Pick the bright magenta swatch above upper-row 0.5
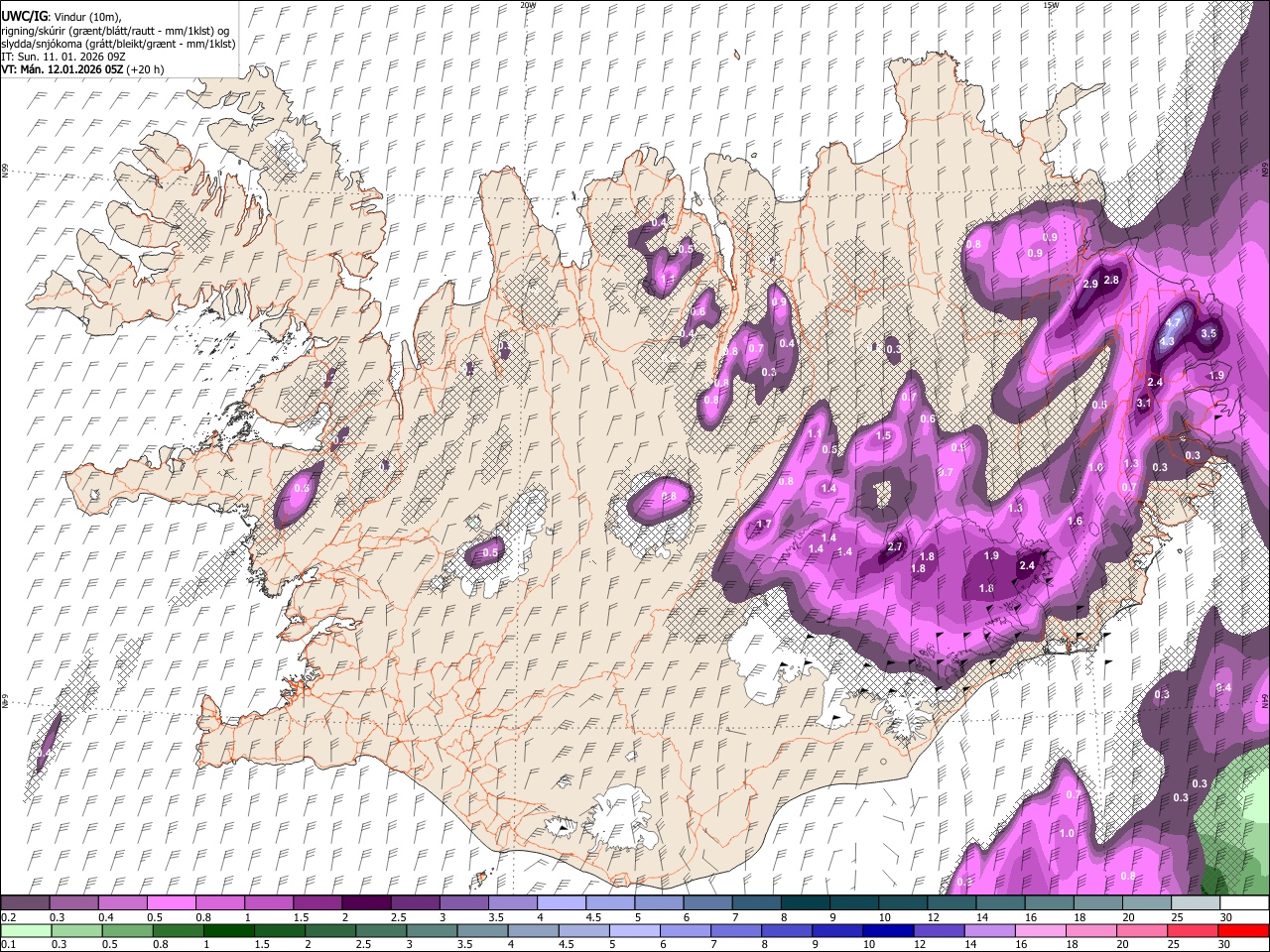 pos(172,903)
